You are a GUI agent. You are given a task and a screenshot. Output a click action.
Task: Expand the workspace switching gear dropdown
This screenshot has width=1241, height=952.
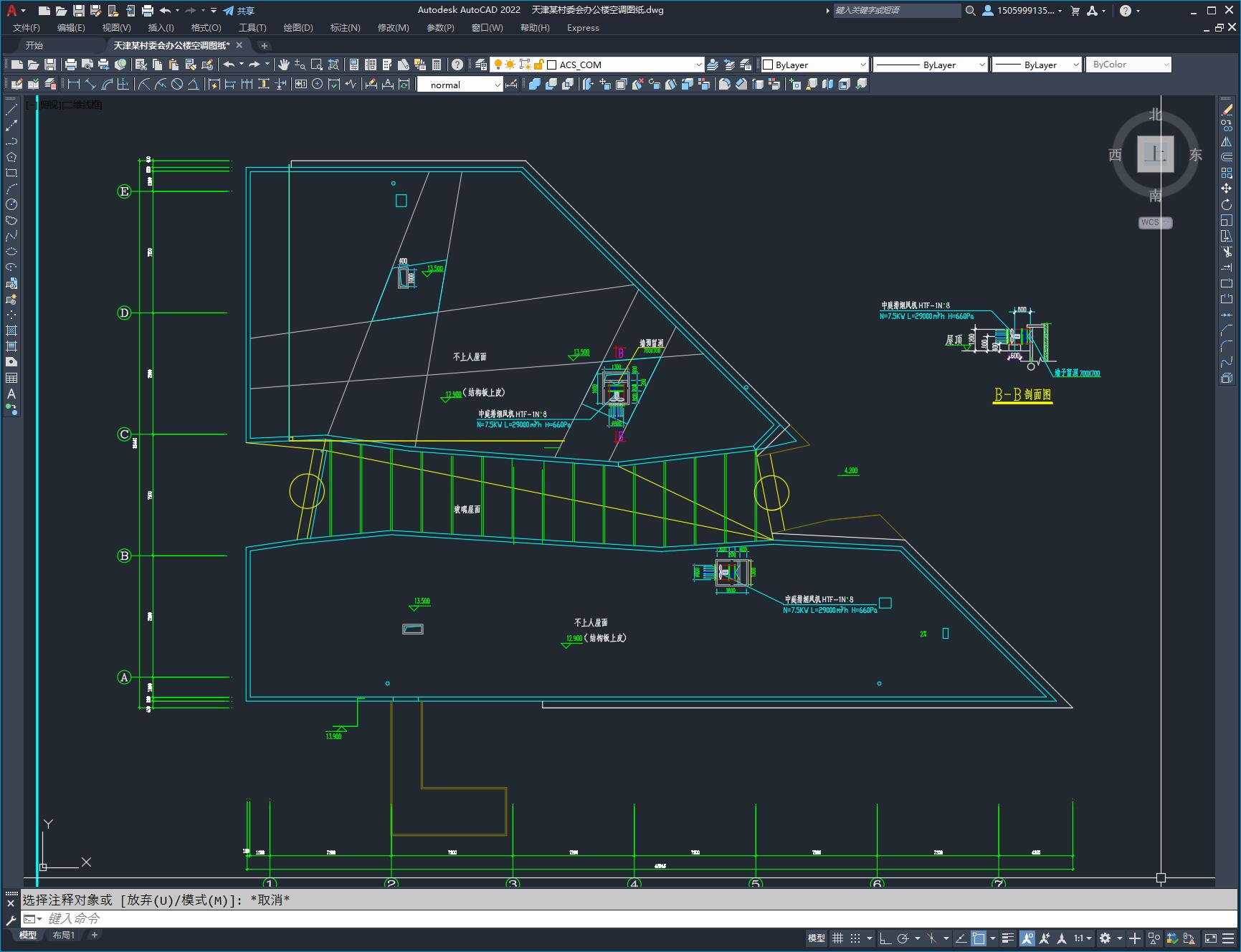[x=1120, y=938]
